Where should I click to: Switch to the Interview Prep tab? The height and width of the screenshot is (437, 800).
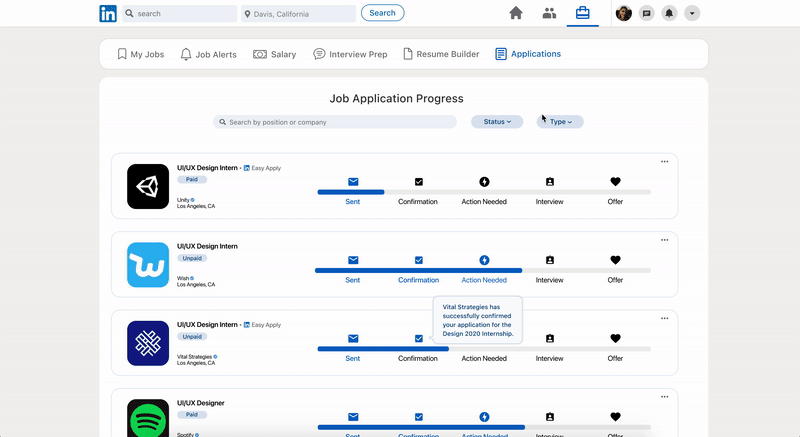point(351,54)
